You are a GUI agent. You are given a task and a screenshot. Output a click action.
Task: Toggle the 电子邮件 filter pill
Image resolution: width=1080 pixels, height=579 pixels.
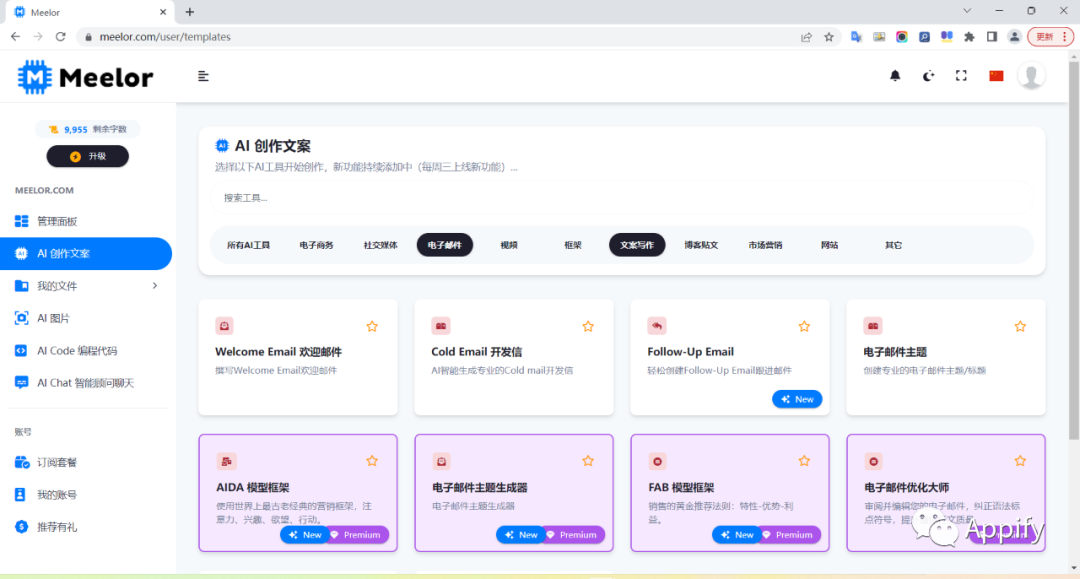coord(444,245)
